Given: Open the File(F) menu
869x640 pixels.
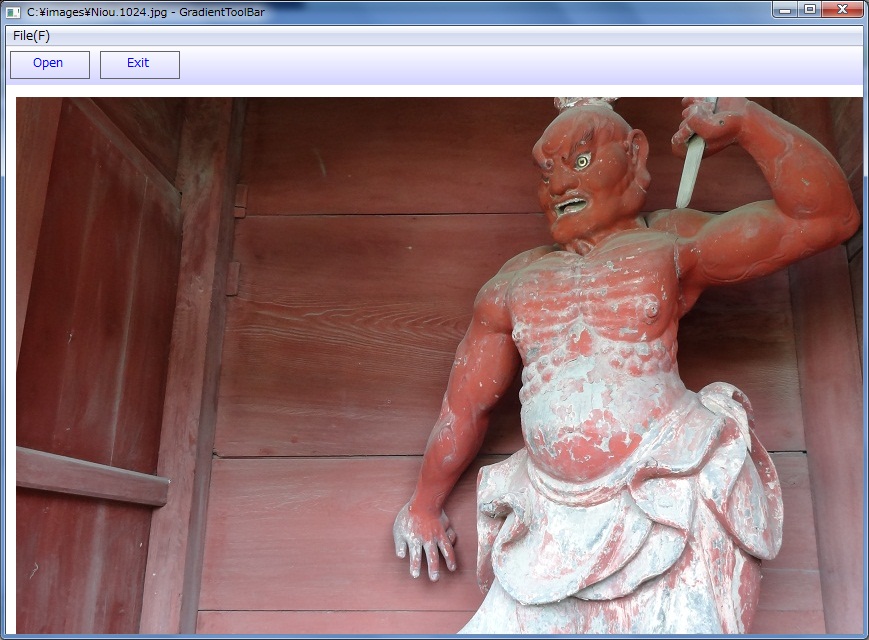Looking at the screenshot, I should pyautogui.click(x=32, y=36).
